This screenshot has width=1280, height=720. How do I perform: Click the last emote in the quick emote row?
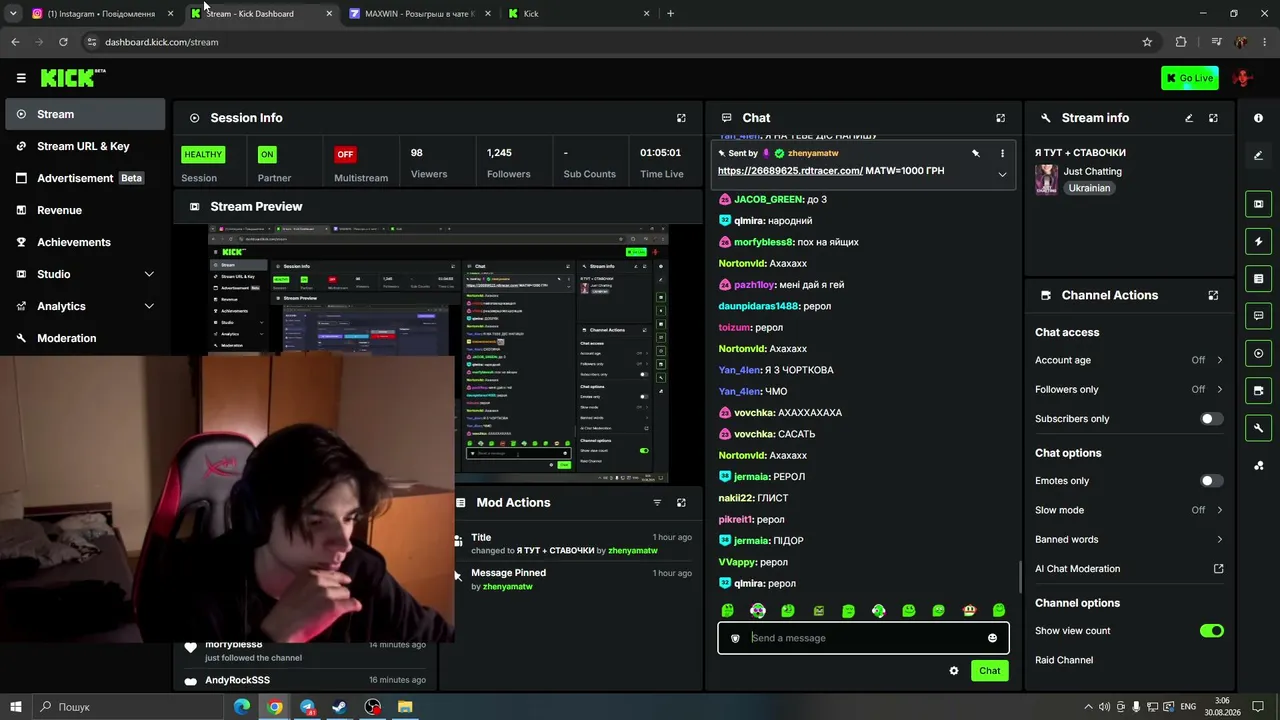pos(998,611)
